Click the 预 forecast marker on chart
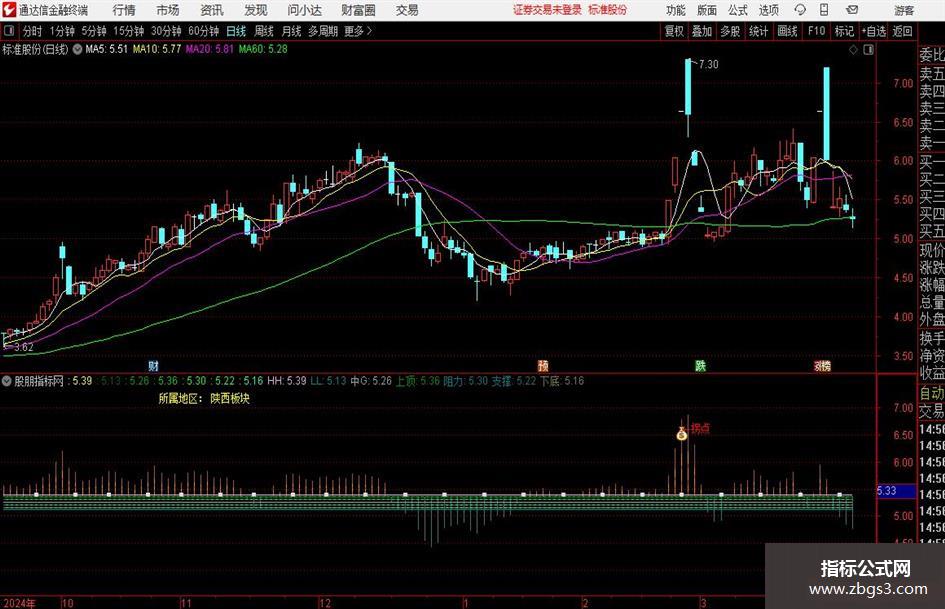Screen dimensions: 945x609 543,366
